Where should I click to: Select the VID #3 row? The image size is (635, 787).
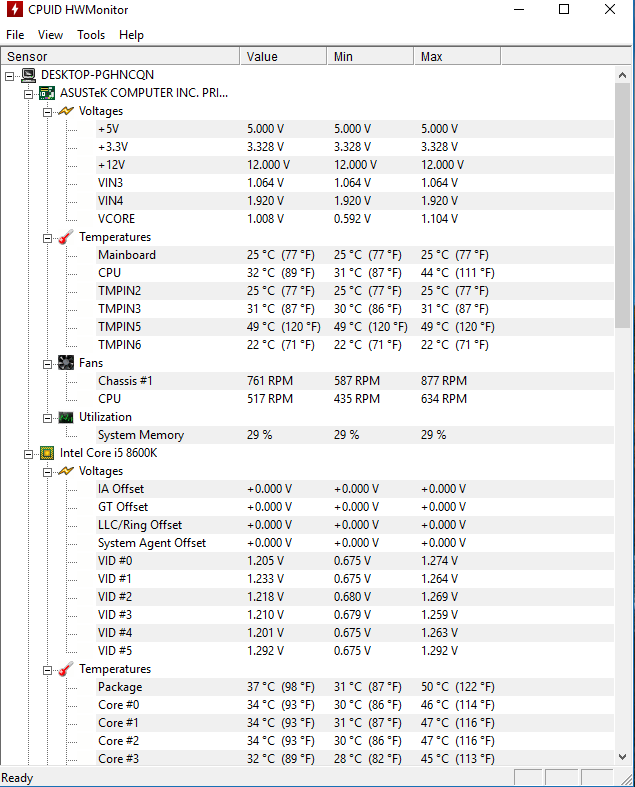[355, 615]
